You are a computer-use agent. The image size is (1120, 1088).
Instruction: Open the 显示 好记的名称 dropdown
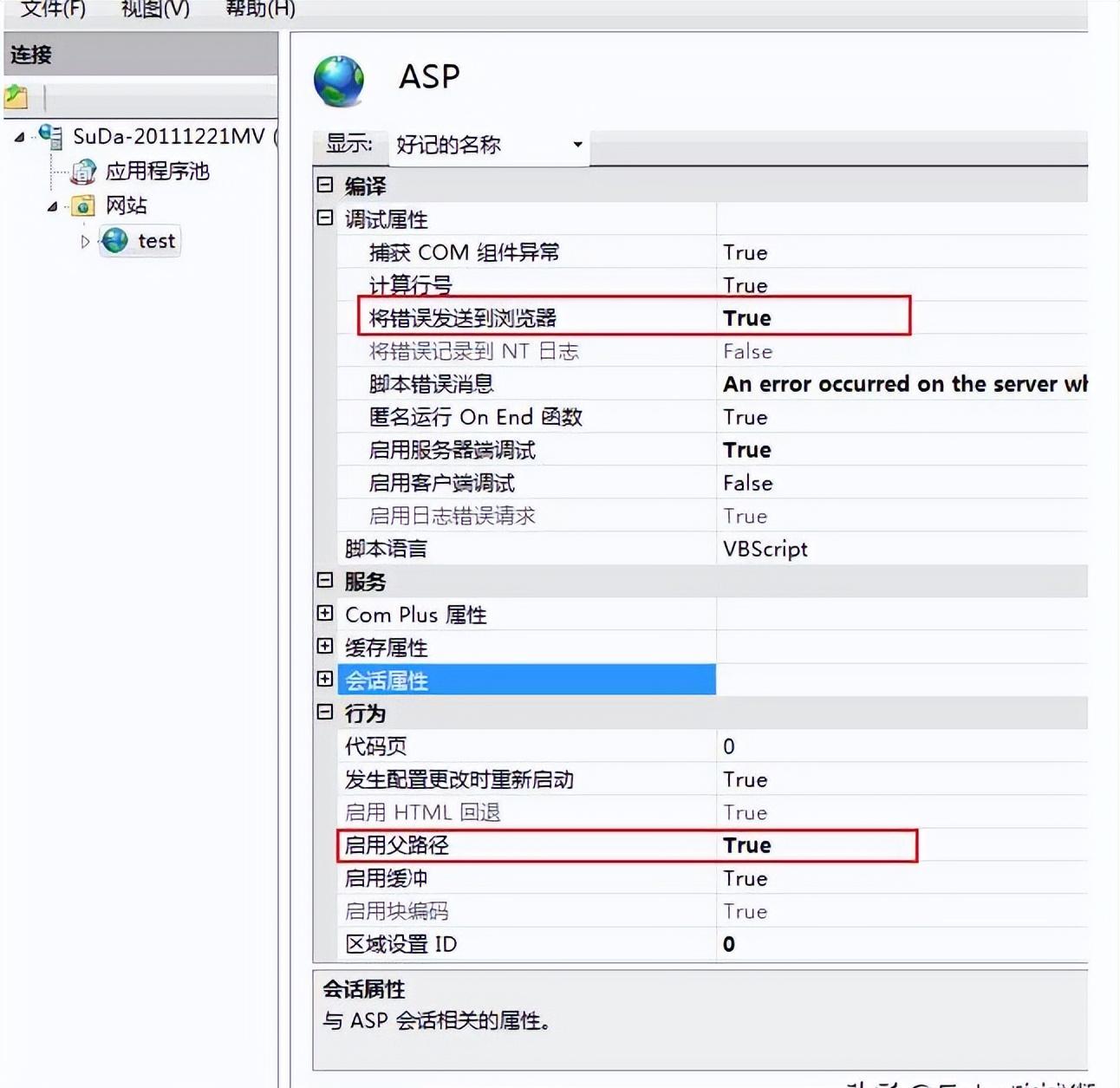coord(489,145)
